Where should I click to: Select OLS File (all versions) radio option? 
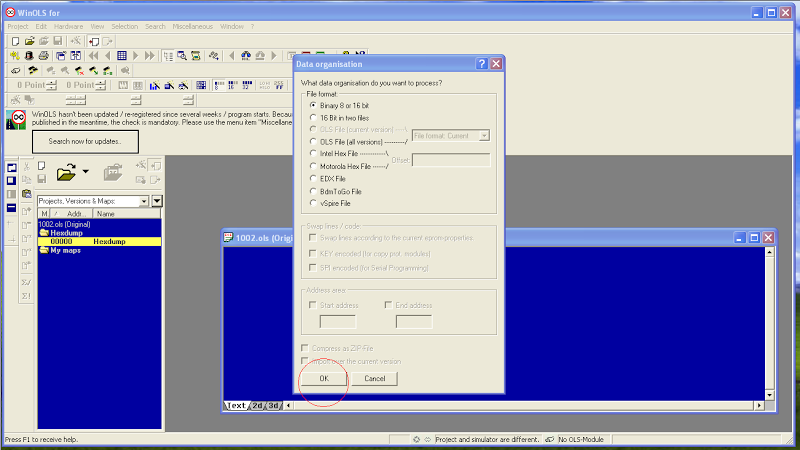[x=313, y=141]
